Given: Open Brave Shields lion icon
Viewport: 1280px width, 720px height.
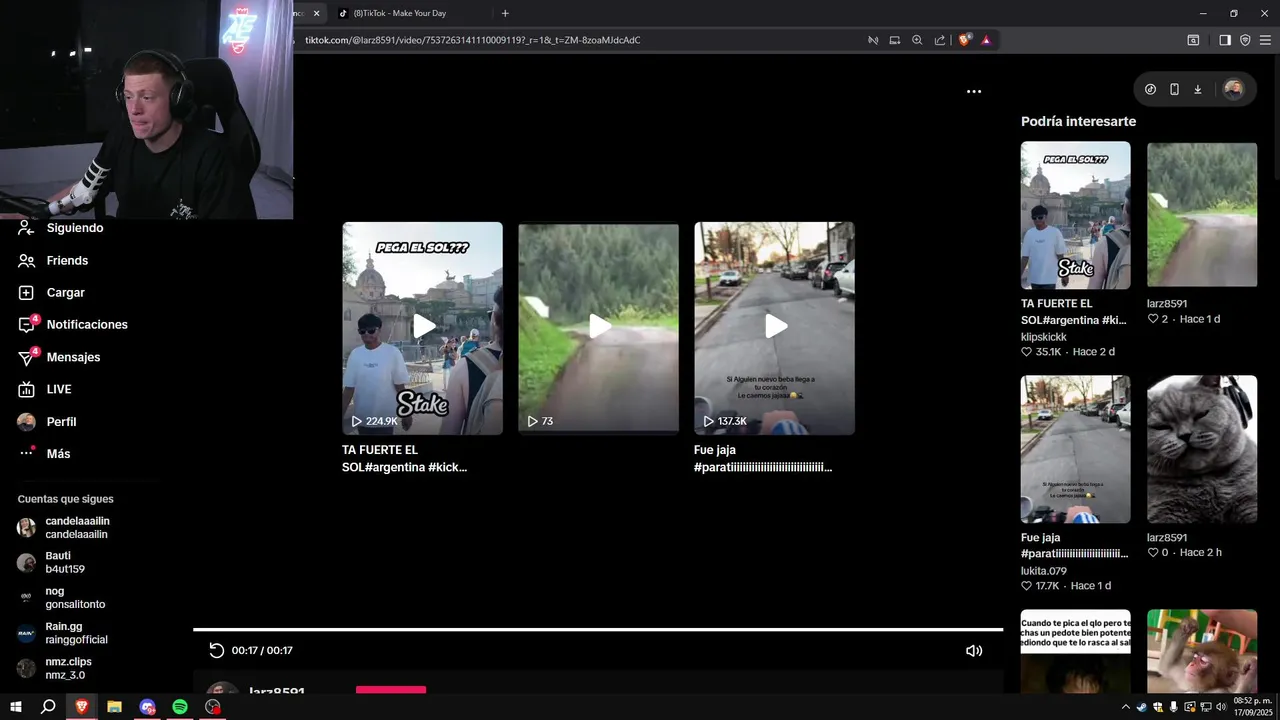Looking at the screenshot, I should (x=964, y=40).
